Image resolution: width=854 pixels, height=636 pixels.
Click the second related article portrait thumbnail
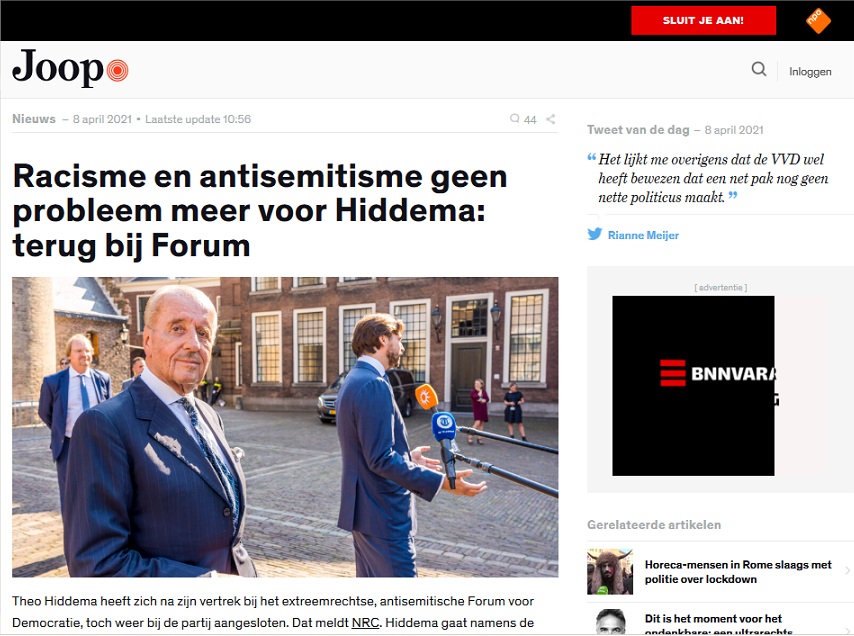point(610,622)
